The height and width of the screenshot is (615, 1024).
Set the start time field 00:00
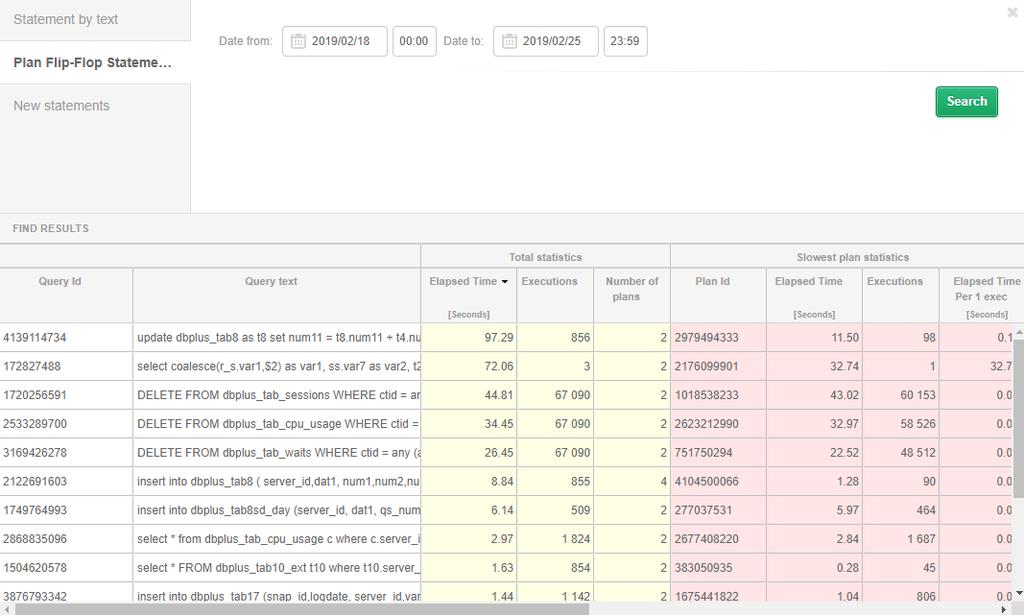(x=414, y=41)
